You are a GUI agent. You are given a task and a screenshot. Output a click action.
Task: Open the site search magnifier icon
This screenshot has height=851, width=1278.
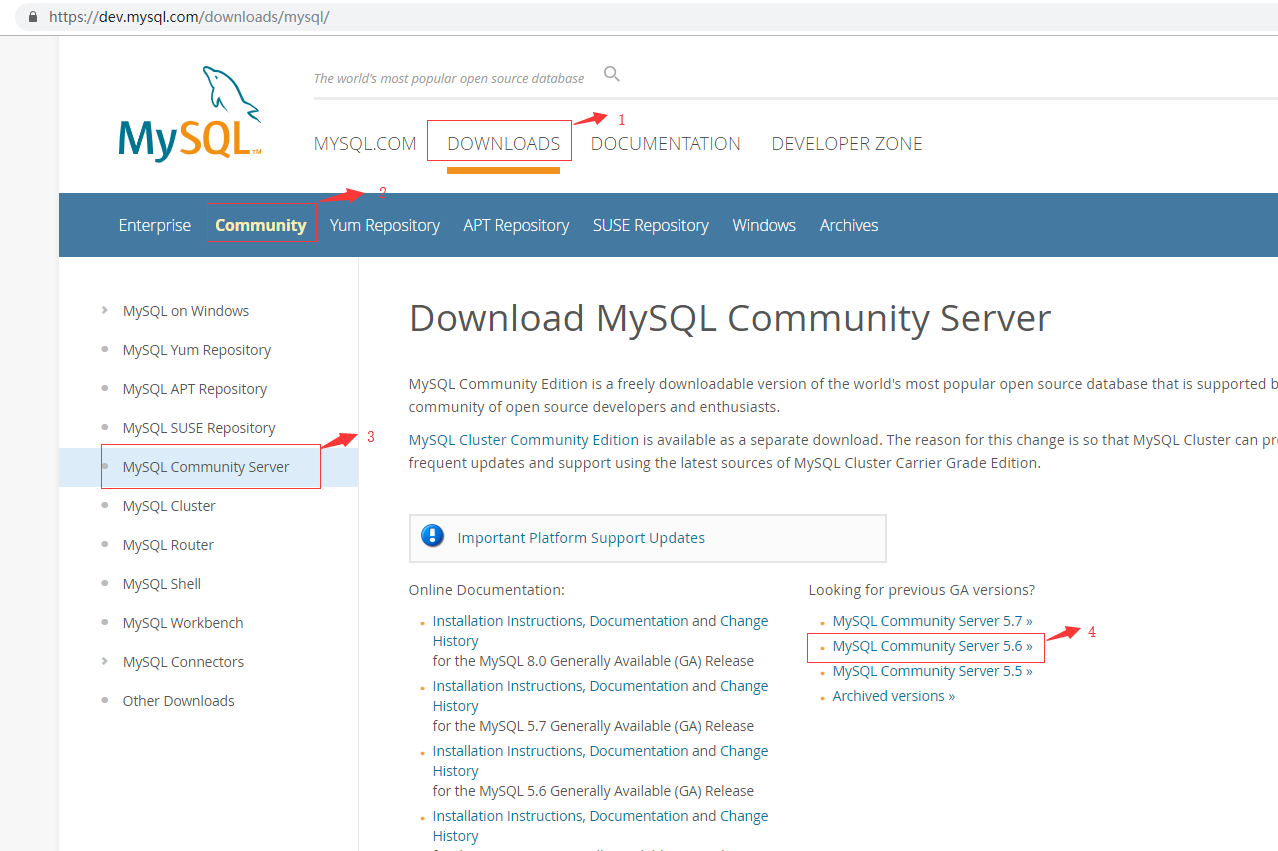612,74
